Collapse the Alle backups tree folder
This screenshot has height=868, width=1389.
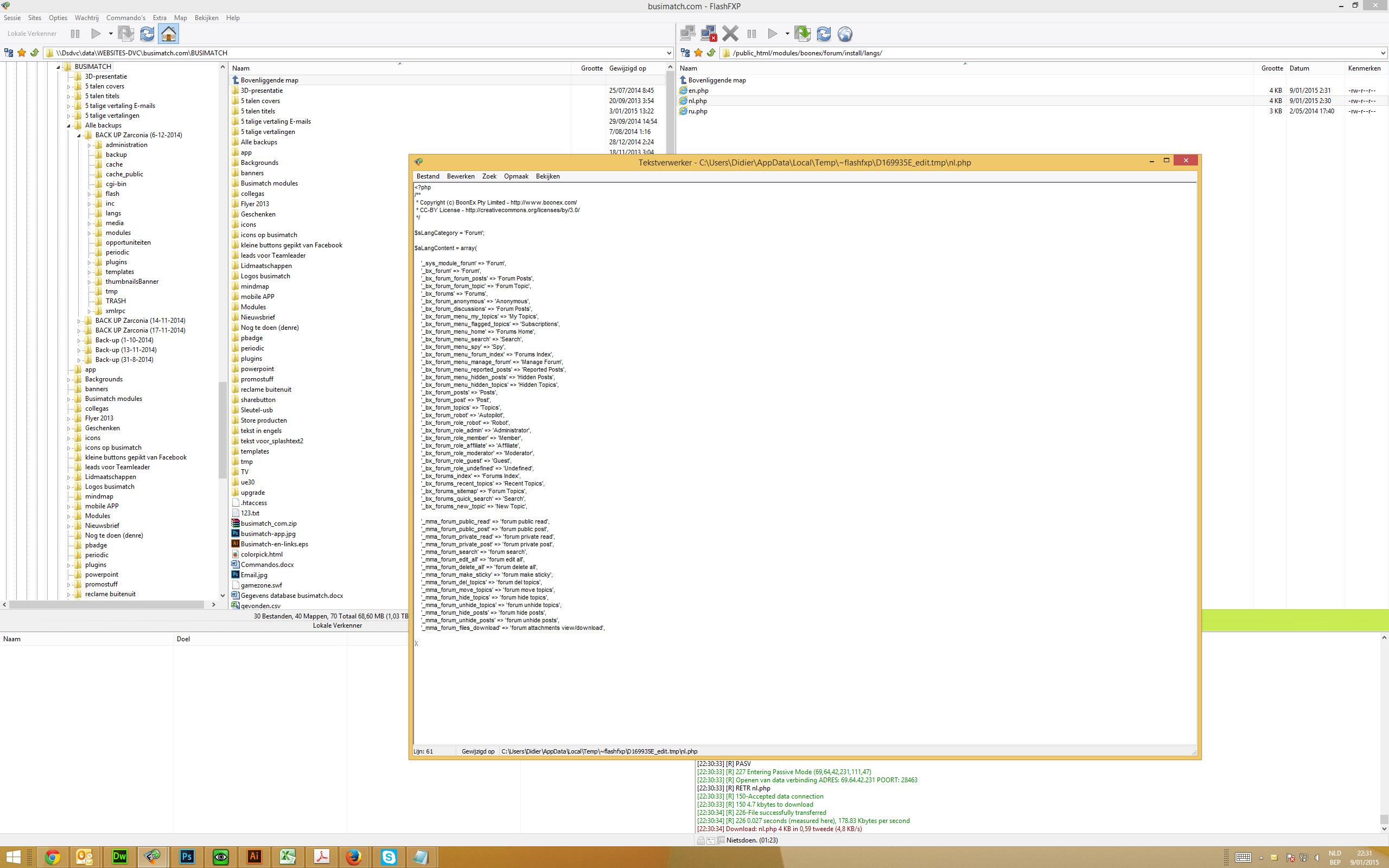point(69,125)
